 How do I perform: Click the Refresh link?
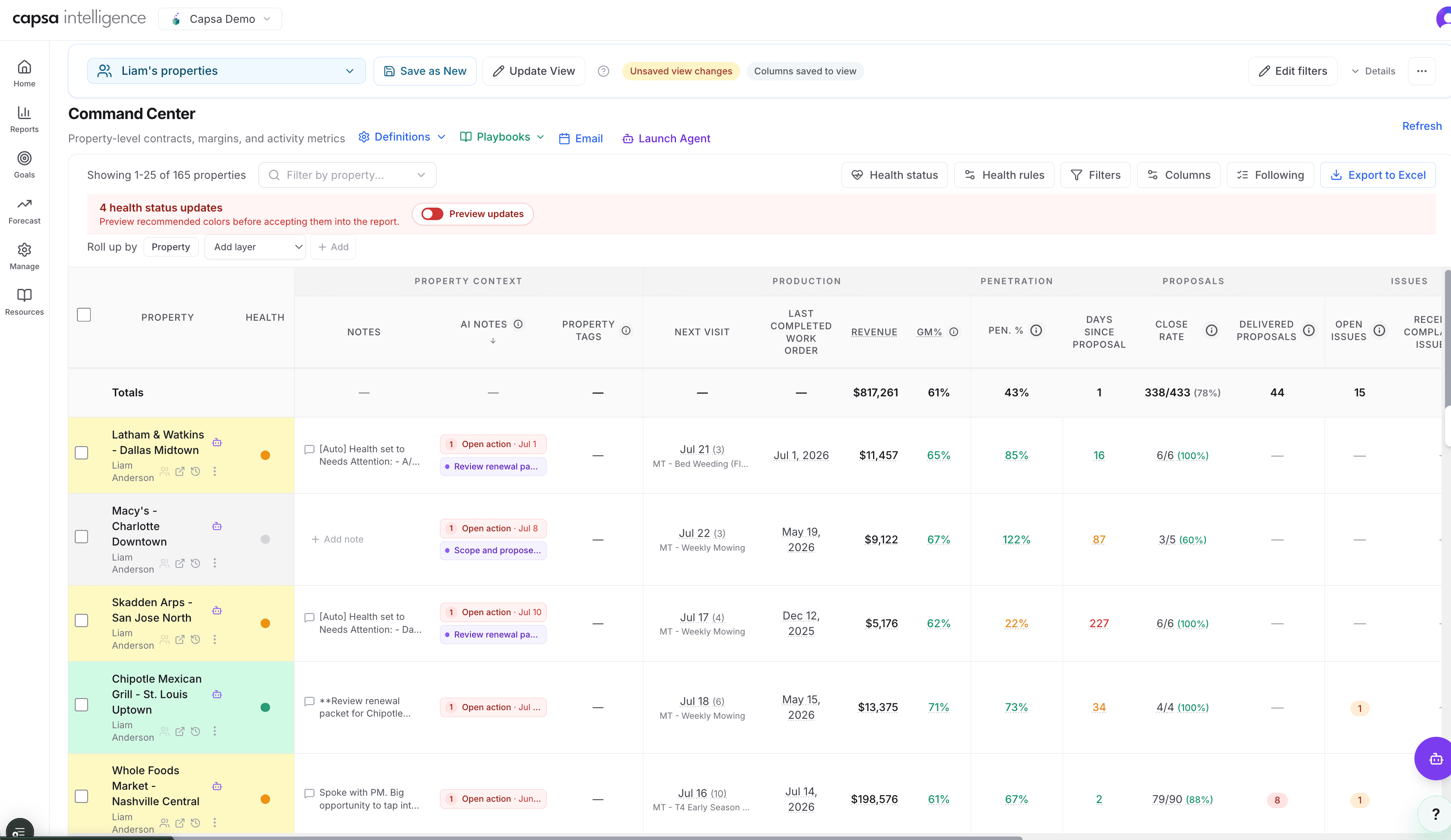[1422, 126]
